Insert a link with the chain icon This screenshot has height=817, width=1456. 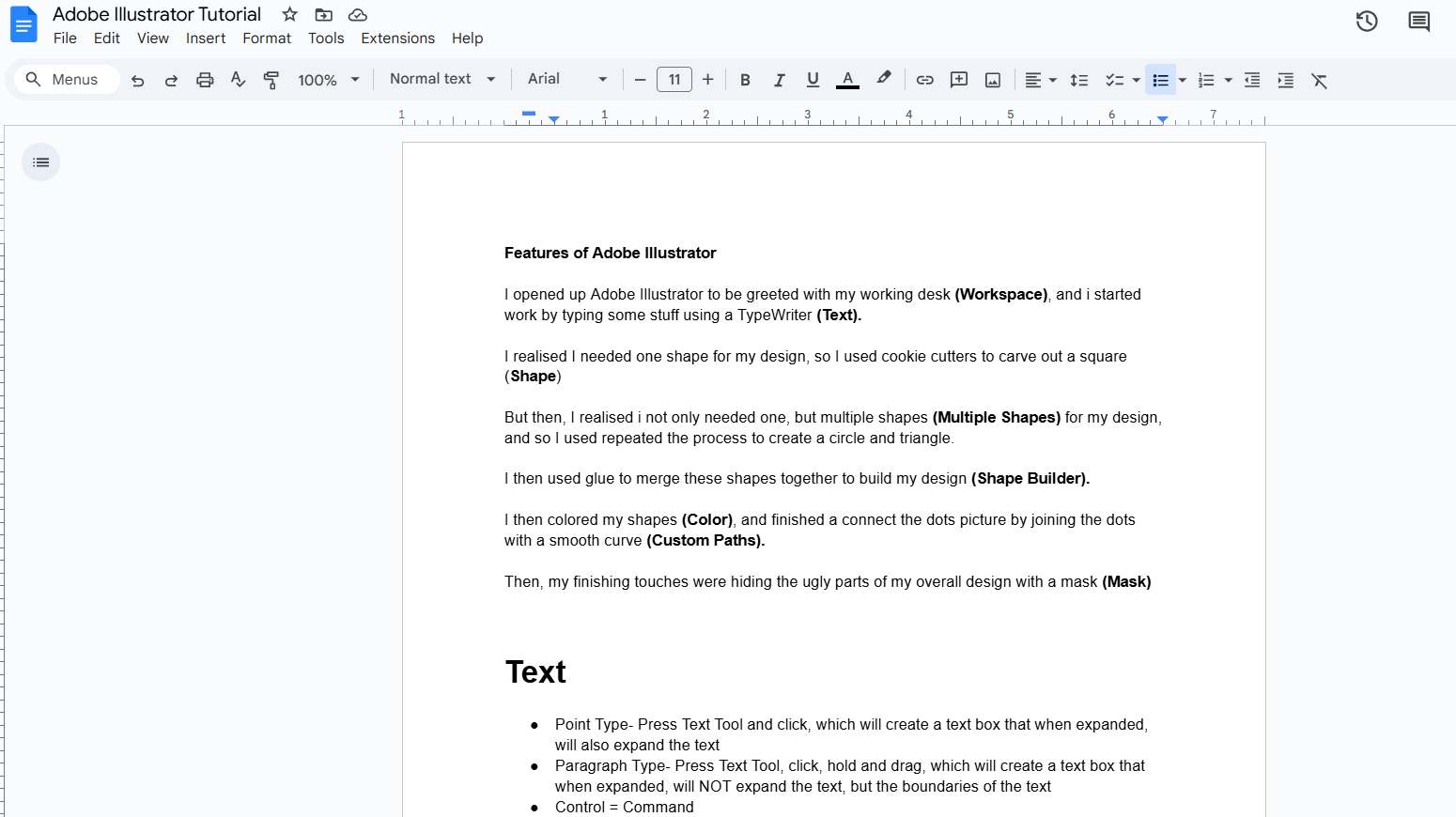(x=925, y=81)
